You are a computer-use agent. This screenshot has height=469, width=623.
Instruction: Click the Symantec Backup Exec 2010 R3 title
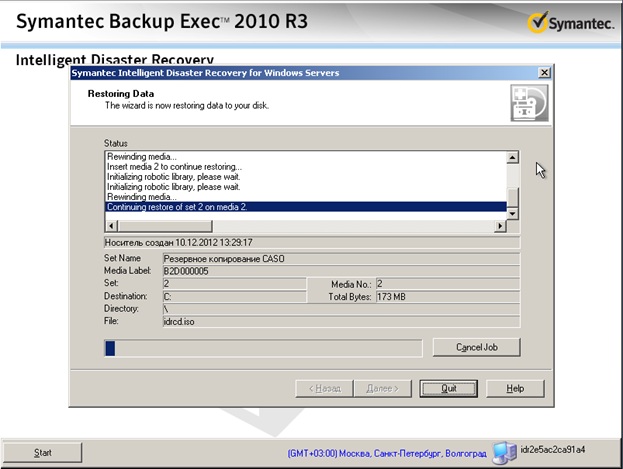coord(162,21)
